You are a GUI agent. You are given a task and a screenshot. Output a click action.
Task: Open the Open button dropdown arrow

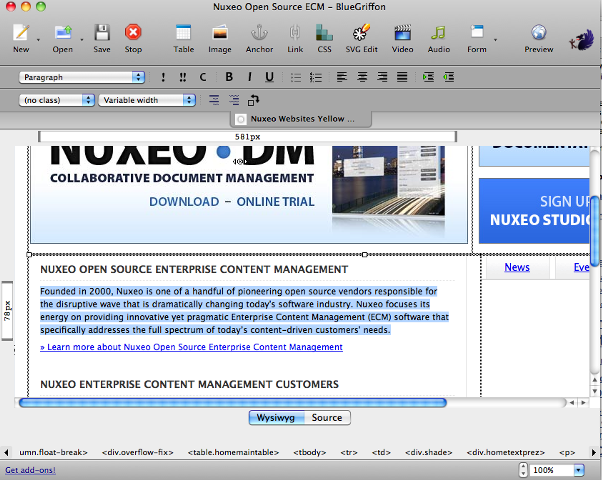(81, 40)
